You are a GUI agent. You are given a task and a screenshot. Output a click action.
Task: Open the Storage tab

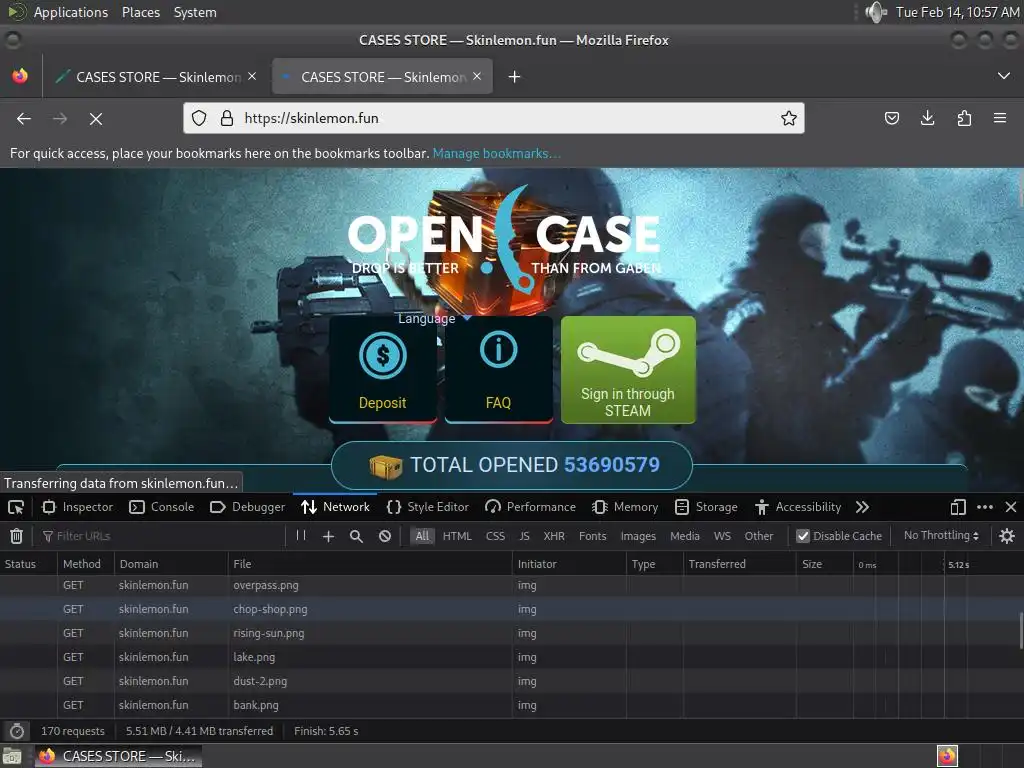[706, 507]
